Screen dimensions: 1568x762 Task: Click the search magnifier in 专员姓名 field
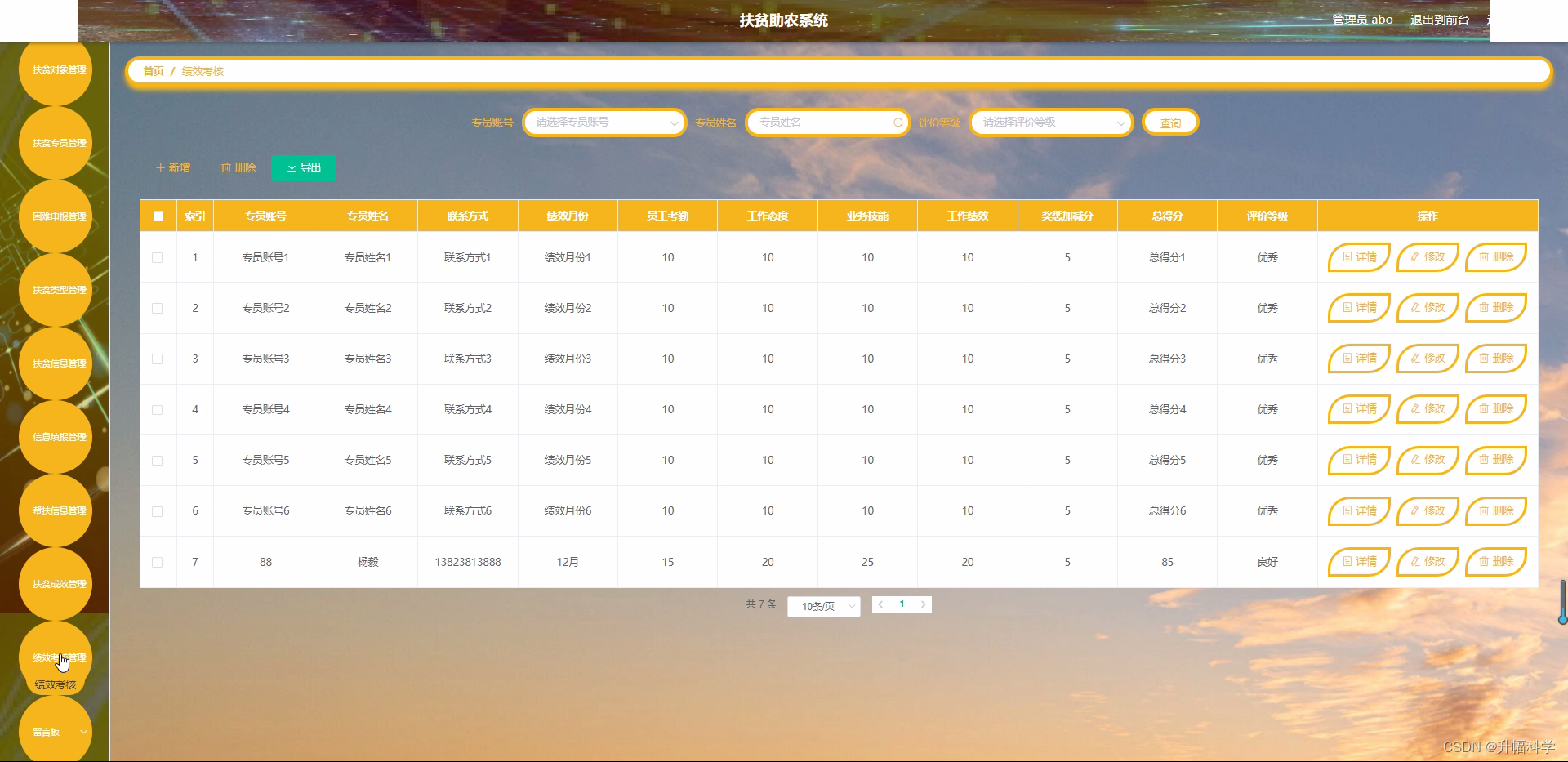pyautogui.click(x=897, y=123)
